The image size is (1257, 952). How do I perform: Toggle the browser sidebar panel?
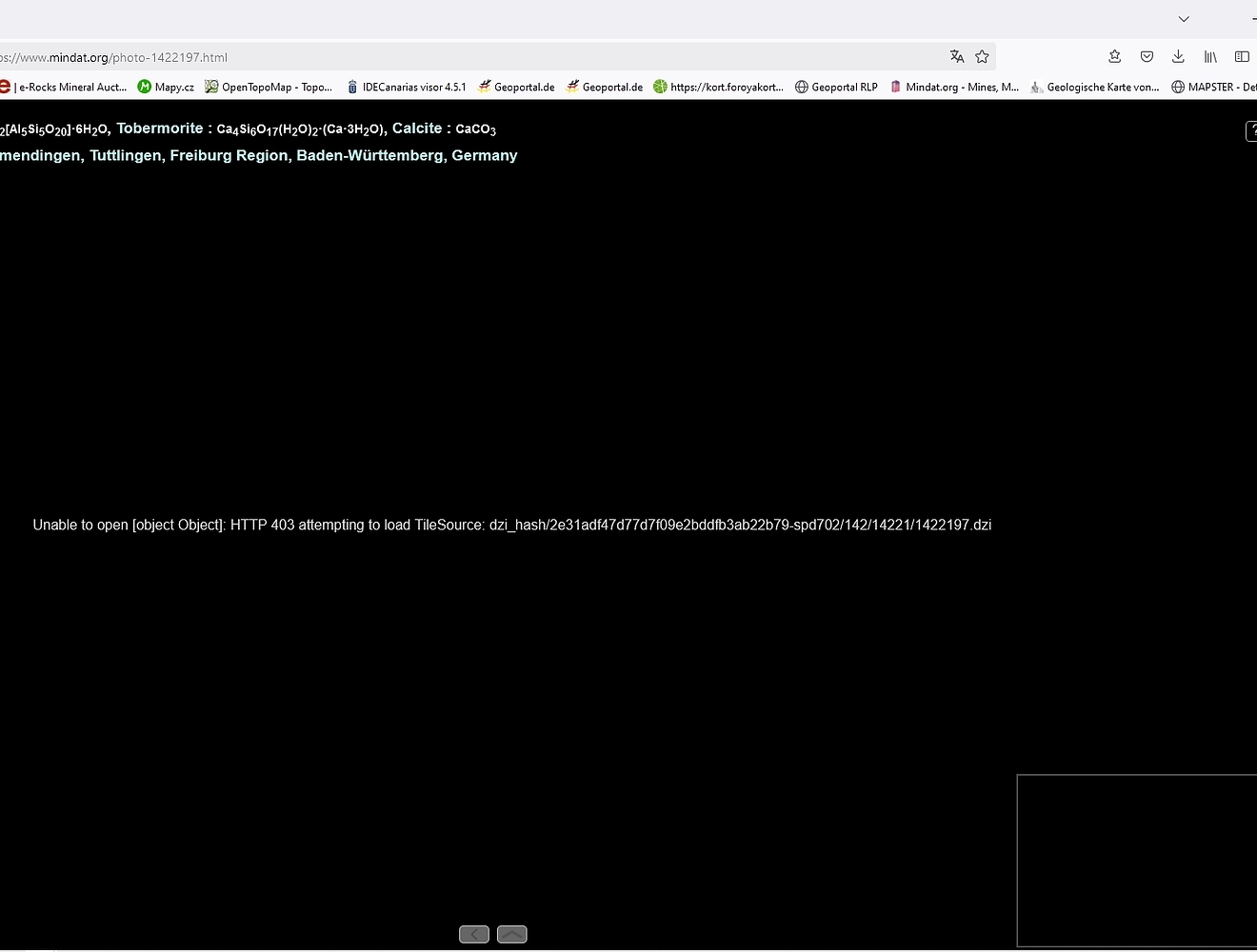click(x=1242, y=57)
